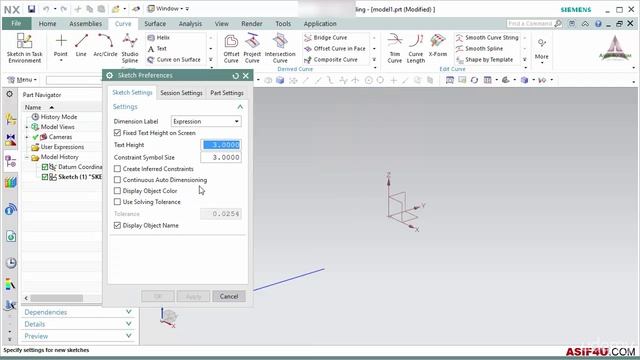The width and height of the screenshot is (640, 360).
Task: Click the Text Height field
Action: [x=221, y=145]
